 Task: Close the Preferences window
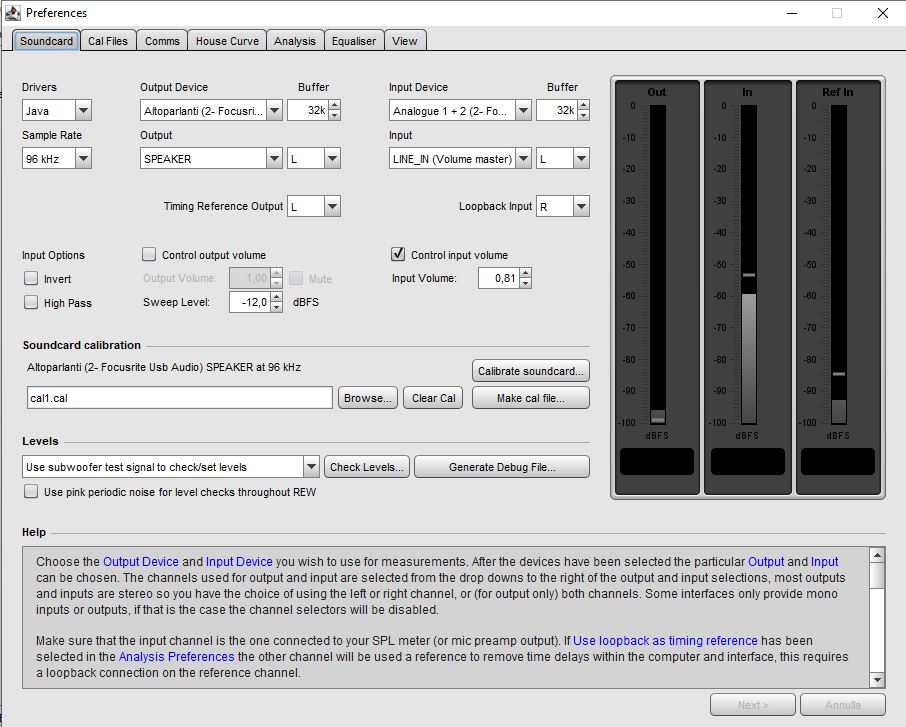point(883,13)
